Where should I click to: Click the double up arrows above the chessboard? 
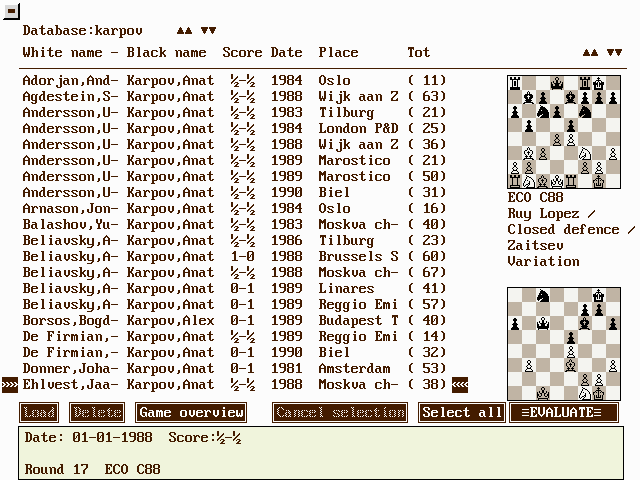point(590,53)
